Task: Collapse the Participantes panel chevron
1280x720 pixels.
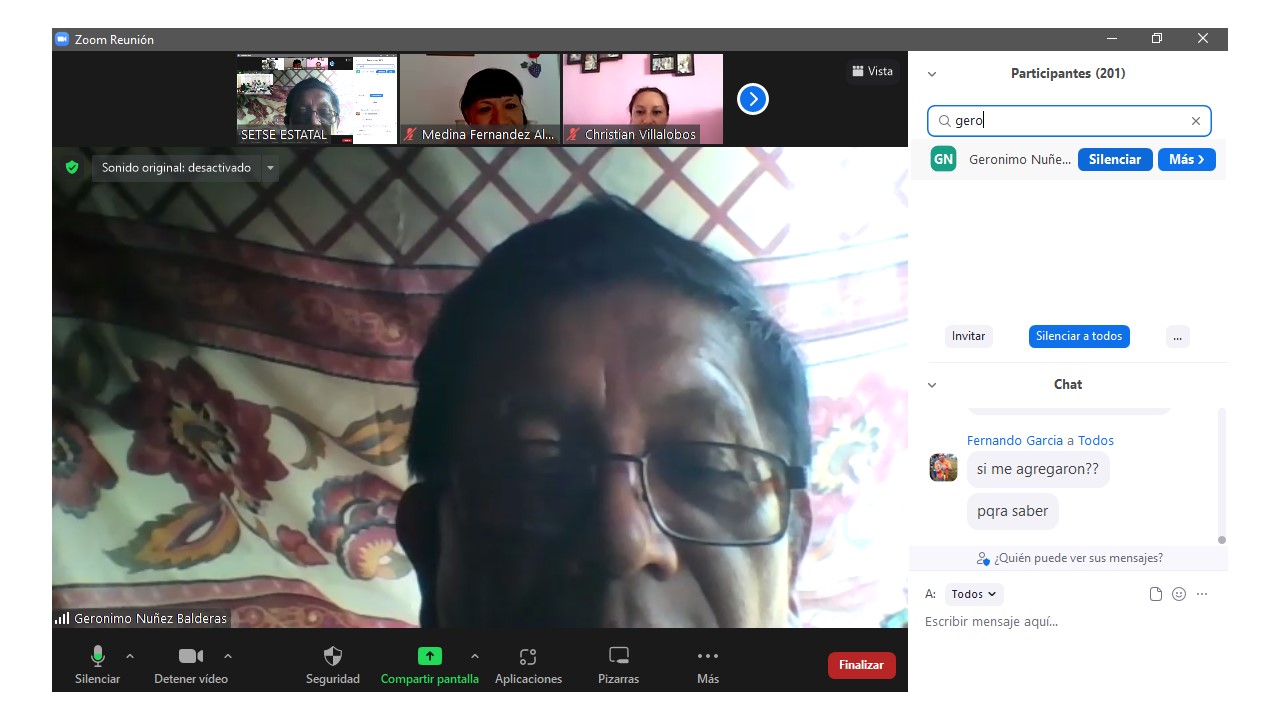Action: [x=932, y=74]
